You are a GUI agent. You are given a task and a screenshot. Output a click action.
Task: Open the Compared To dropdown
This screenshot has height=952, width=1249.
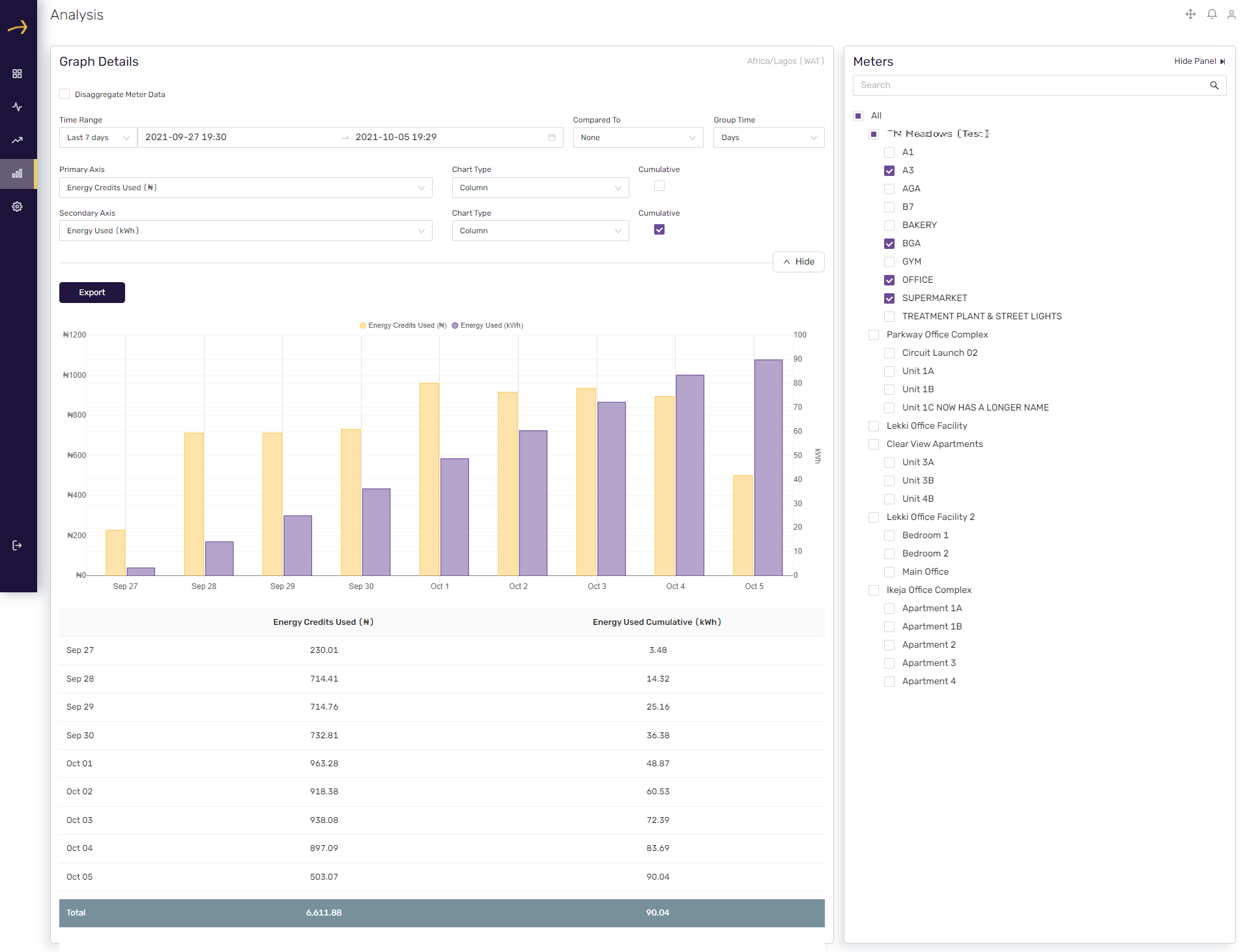click(638, 137)
